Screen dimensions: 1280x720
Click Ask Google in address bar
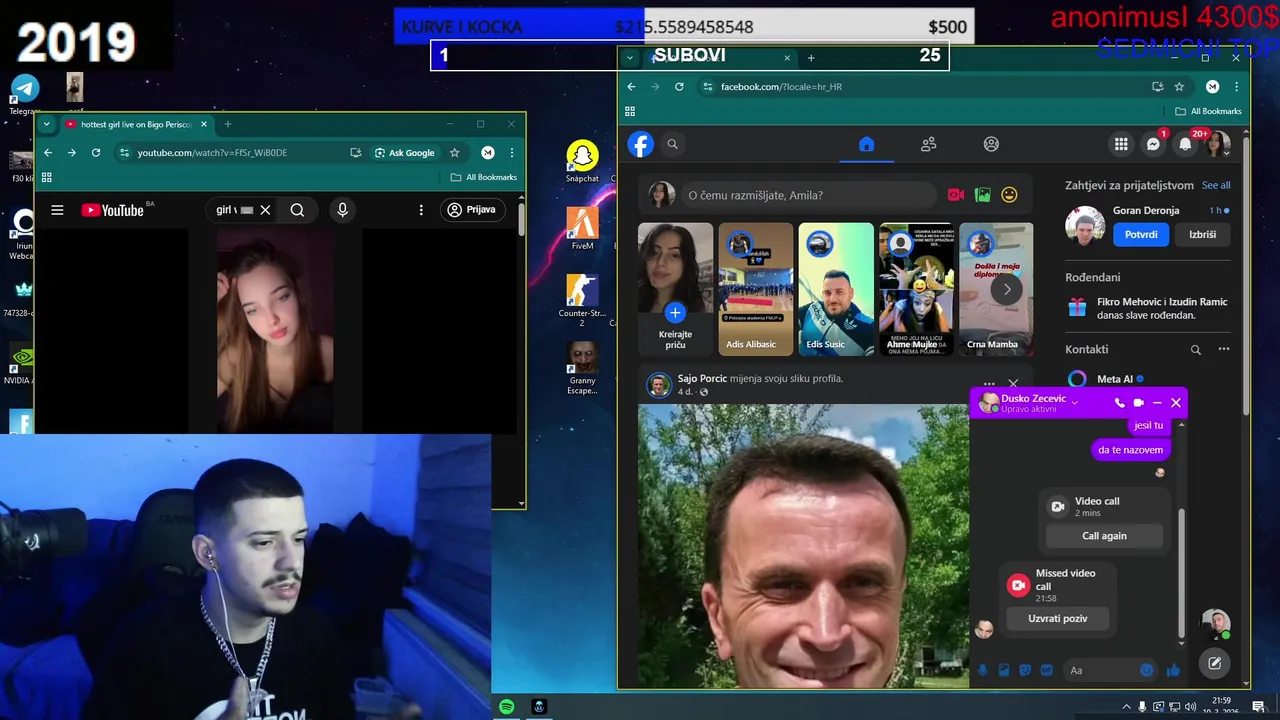point(405,153)
